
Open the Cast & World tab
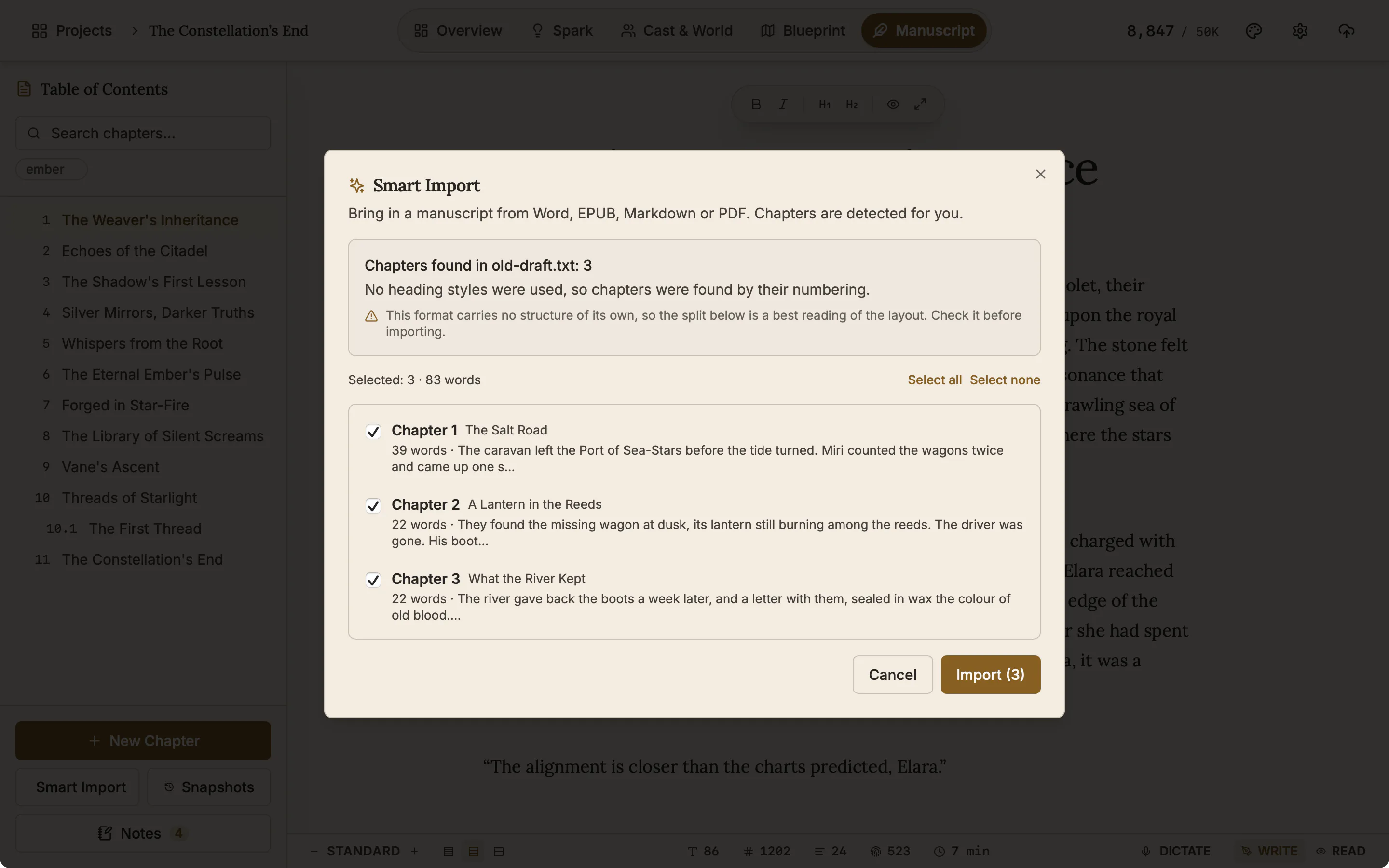(x=677, y=30)
